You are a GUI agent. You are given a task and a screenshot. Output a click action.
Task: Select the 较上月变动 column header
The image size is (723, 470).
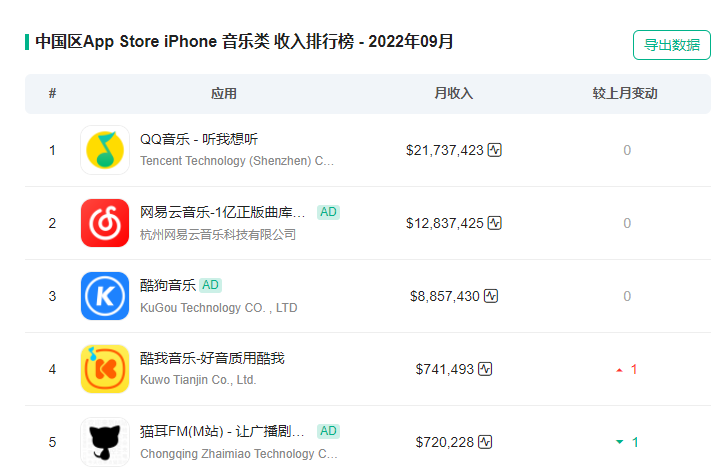(625, 93)
